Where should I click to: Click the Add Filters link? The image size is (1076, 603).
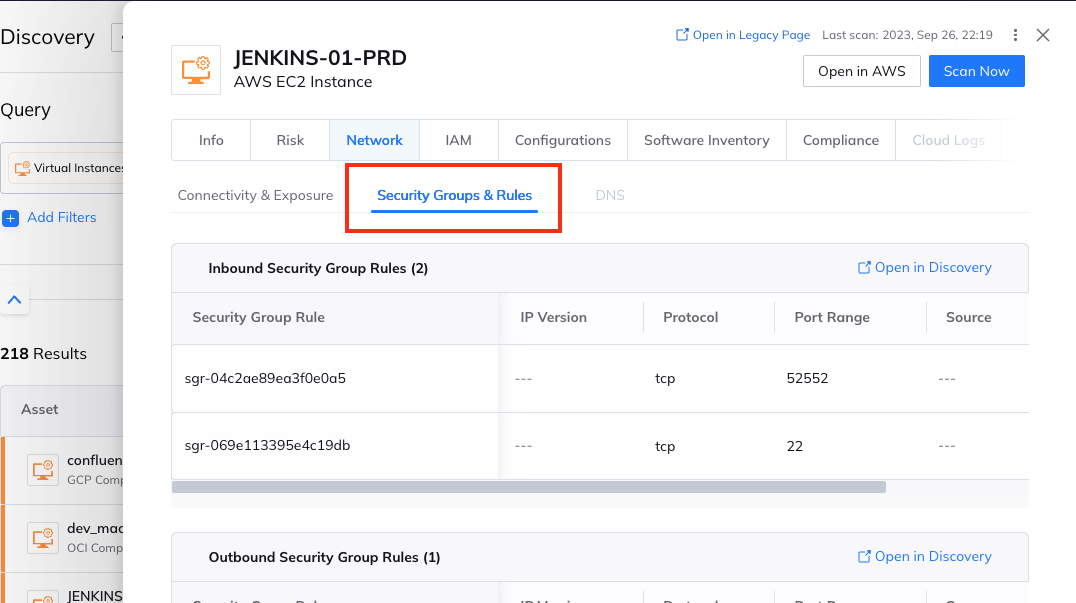[x=61, y=217]
